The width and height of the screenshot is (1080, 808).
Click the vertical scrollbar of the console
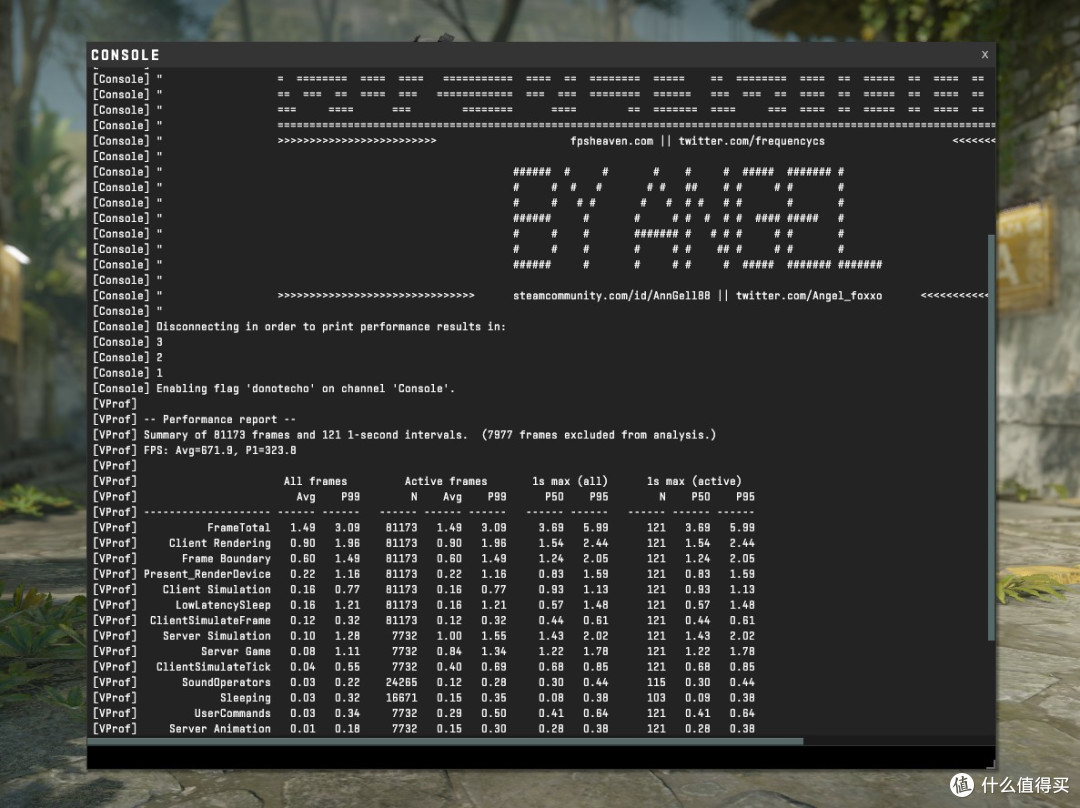click(x=991, y=437)
